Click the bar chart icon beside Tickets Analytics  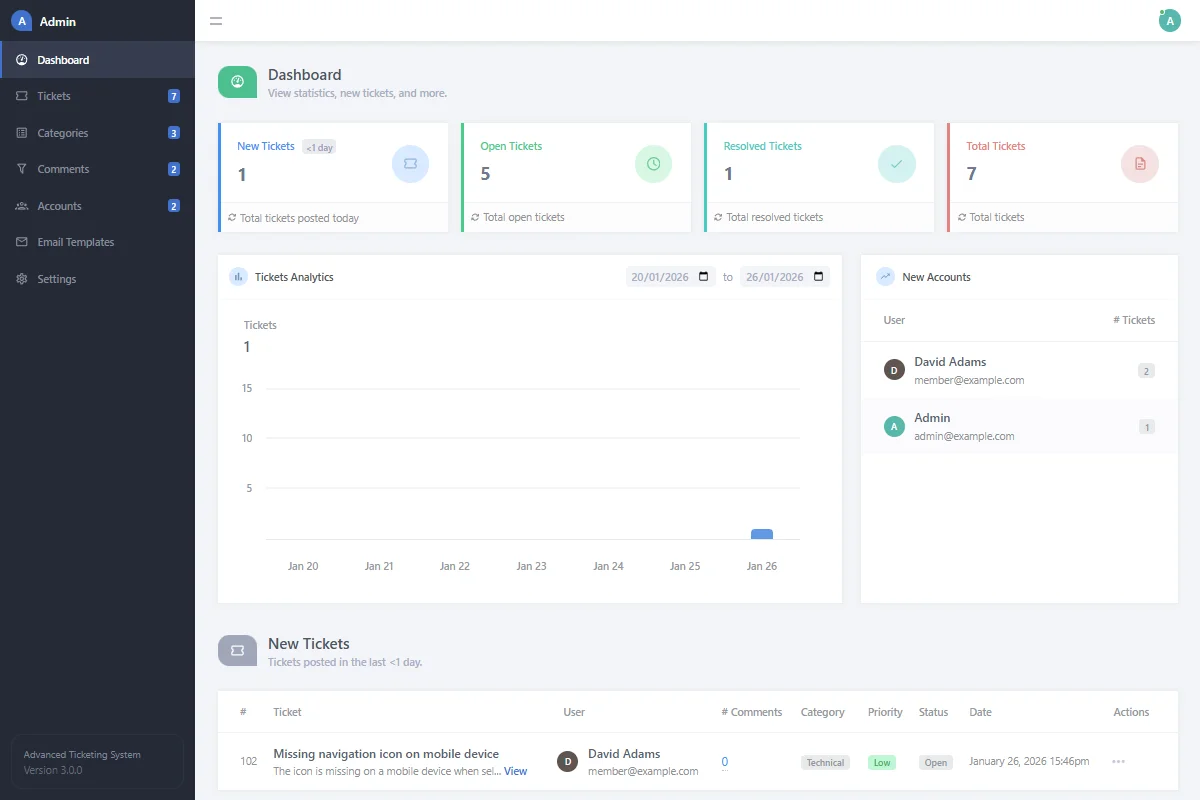pos(238,277)
